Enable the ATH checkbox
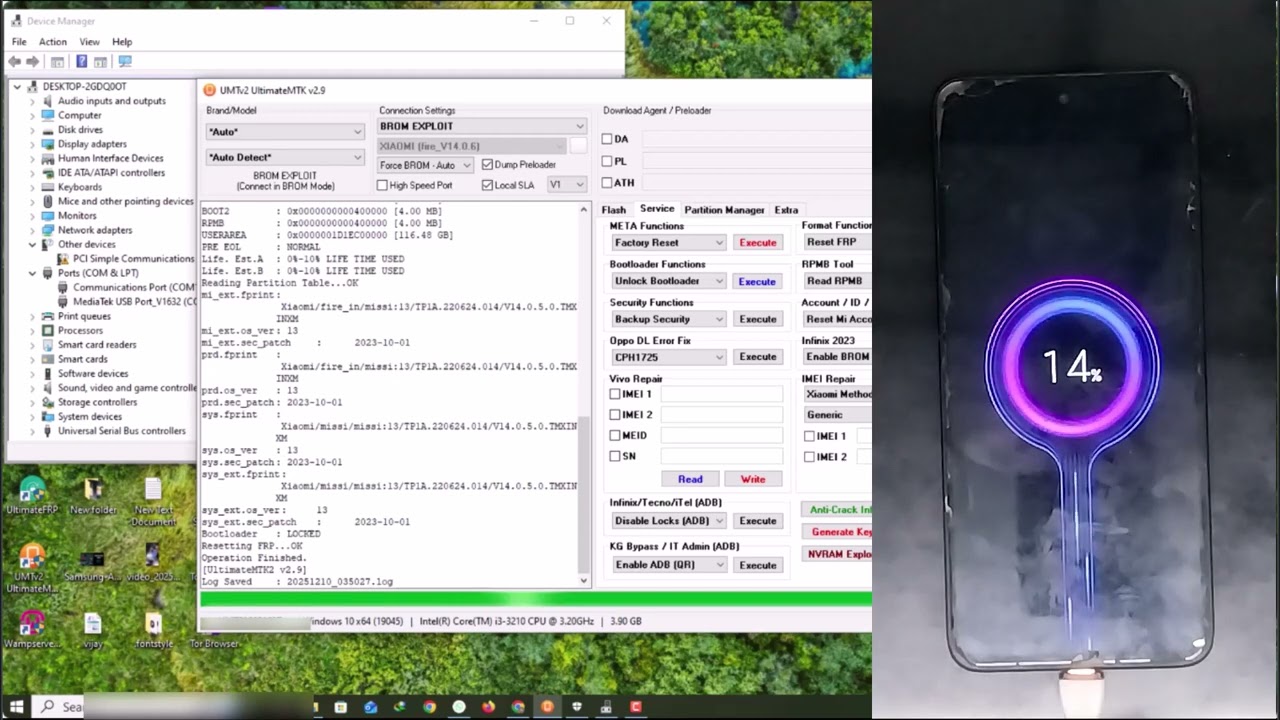The width and height of the screenshot is (1280, 720). pyautogui.click(x=607, y=183)
